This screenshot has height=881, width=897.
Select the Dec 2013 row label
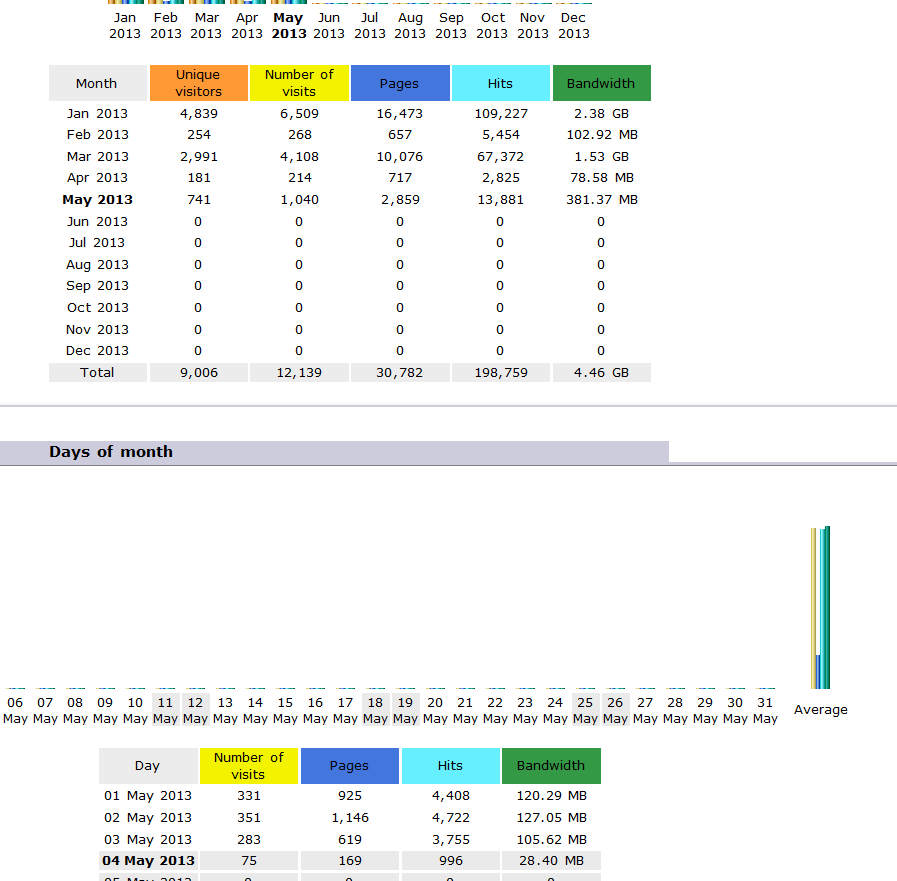click(x=97, y=350)
